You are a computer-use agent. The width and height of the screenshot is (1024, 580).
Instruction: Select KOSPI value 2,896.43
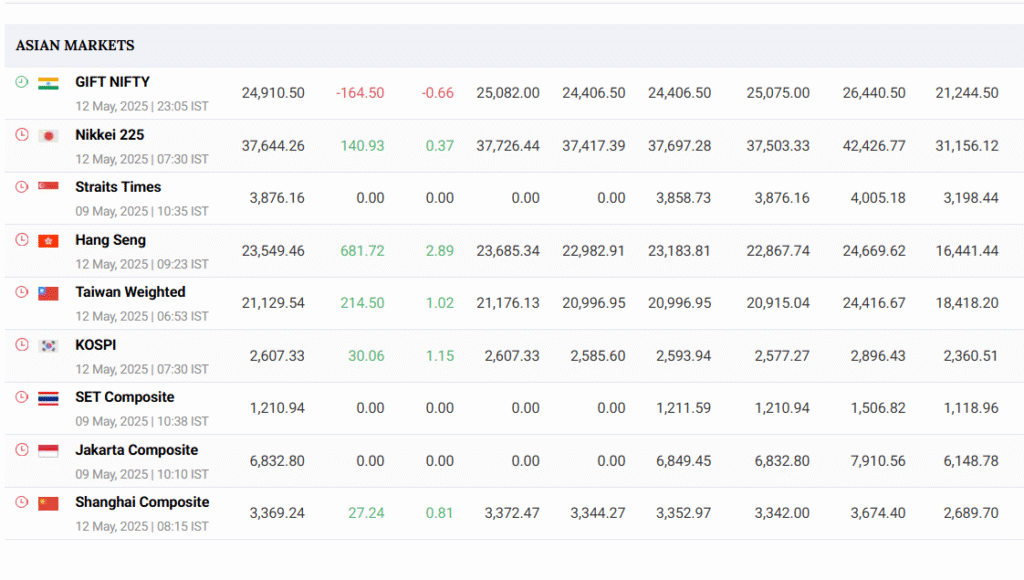(x=878, y=356)
